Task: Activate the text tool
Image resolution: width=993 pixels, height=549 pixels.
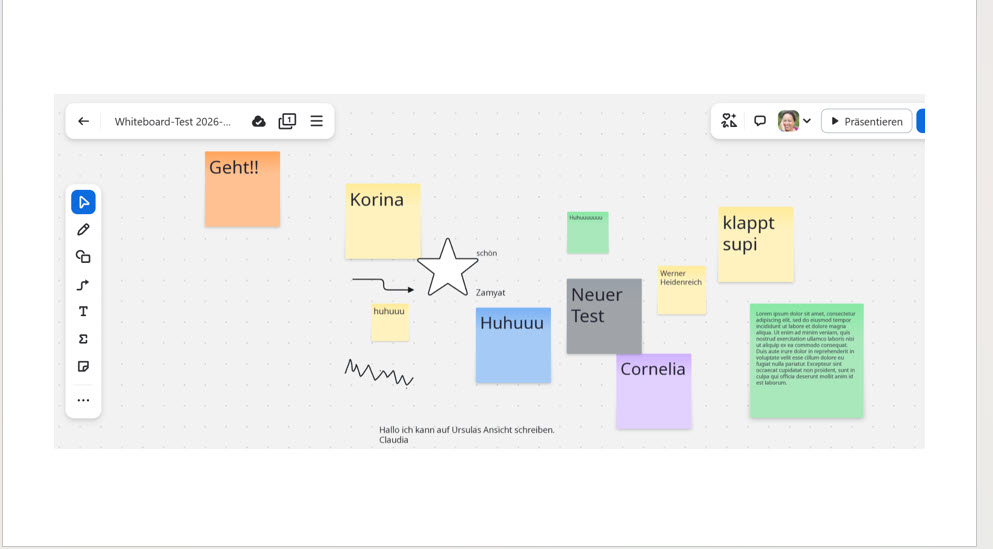Action: click(x=83, y=312)
